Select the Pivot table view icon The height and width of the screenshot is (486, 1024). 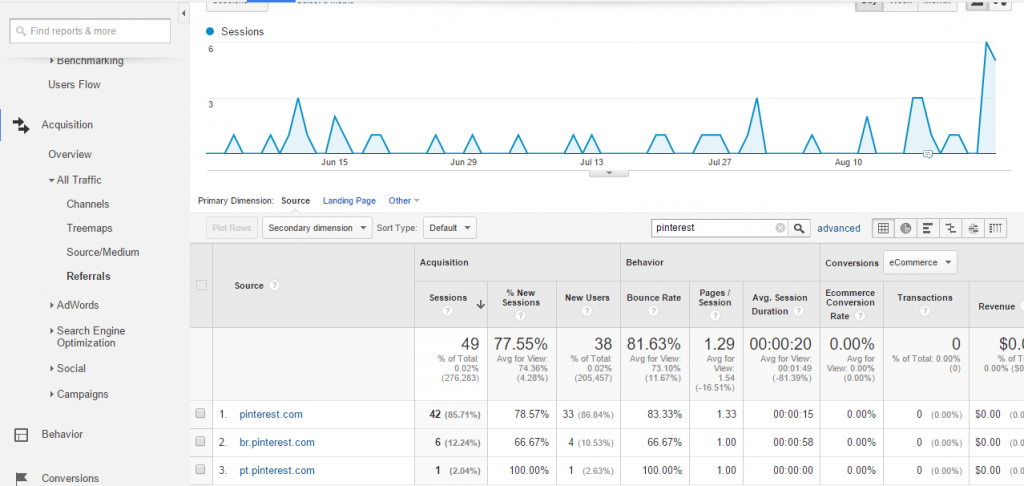(x=996, y=228)
